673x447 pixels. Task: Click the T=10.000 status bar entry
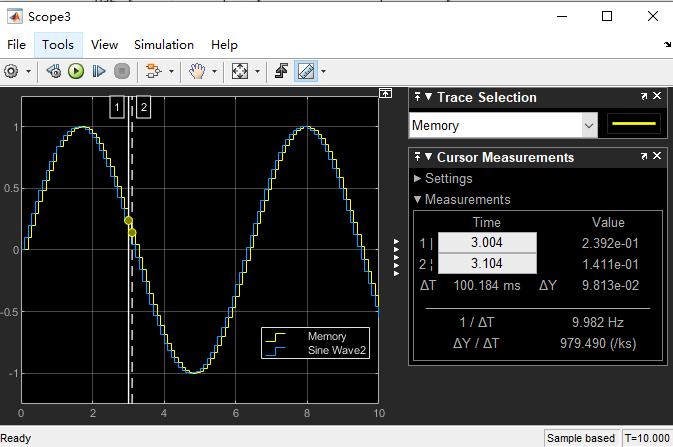click(647, 438)
